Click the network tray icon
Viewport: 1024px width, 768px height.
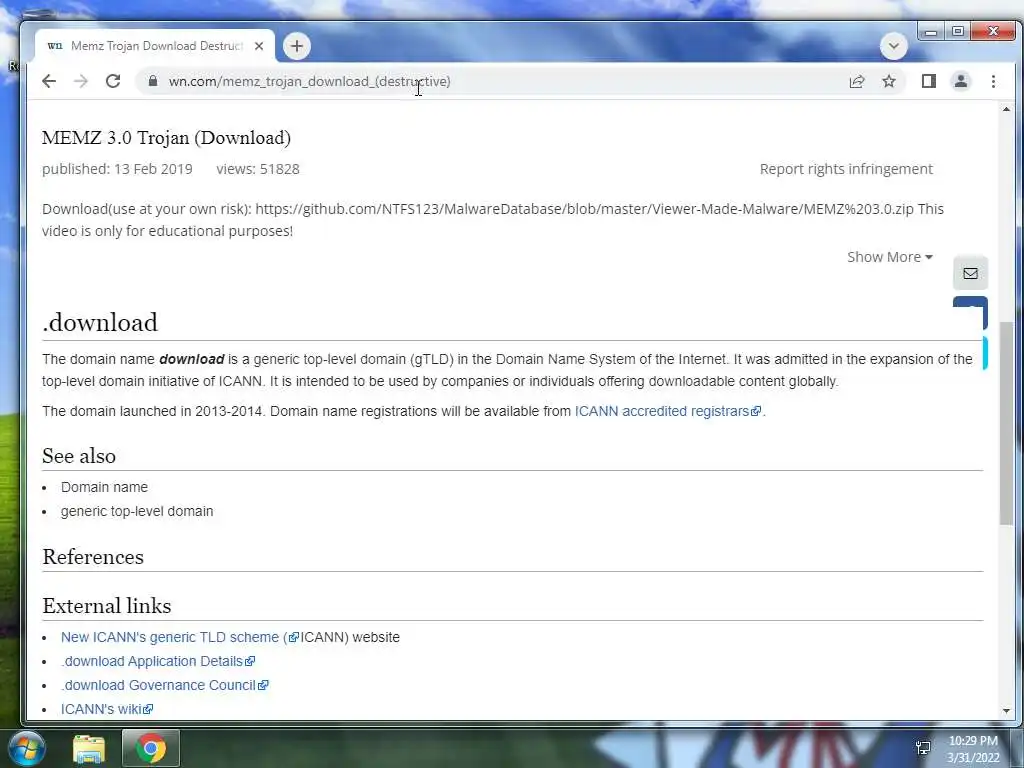tap(923, 748)
